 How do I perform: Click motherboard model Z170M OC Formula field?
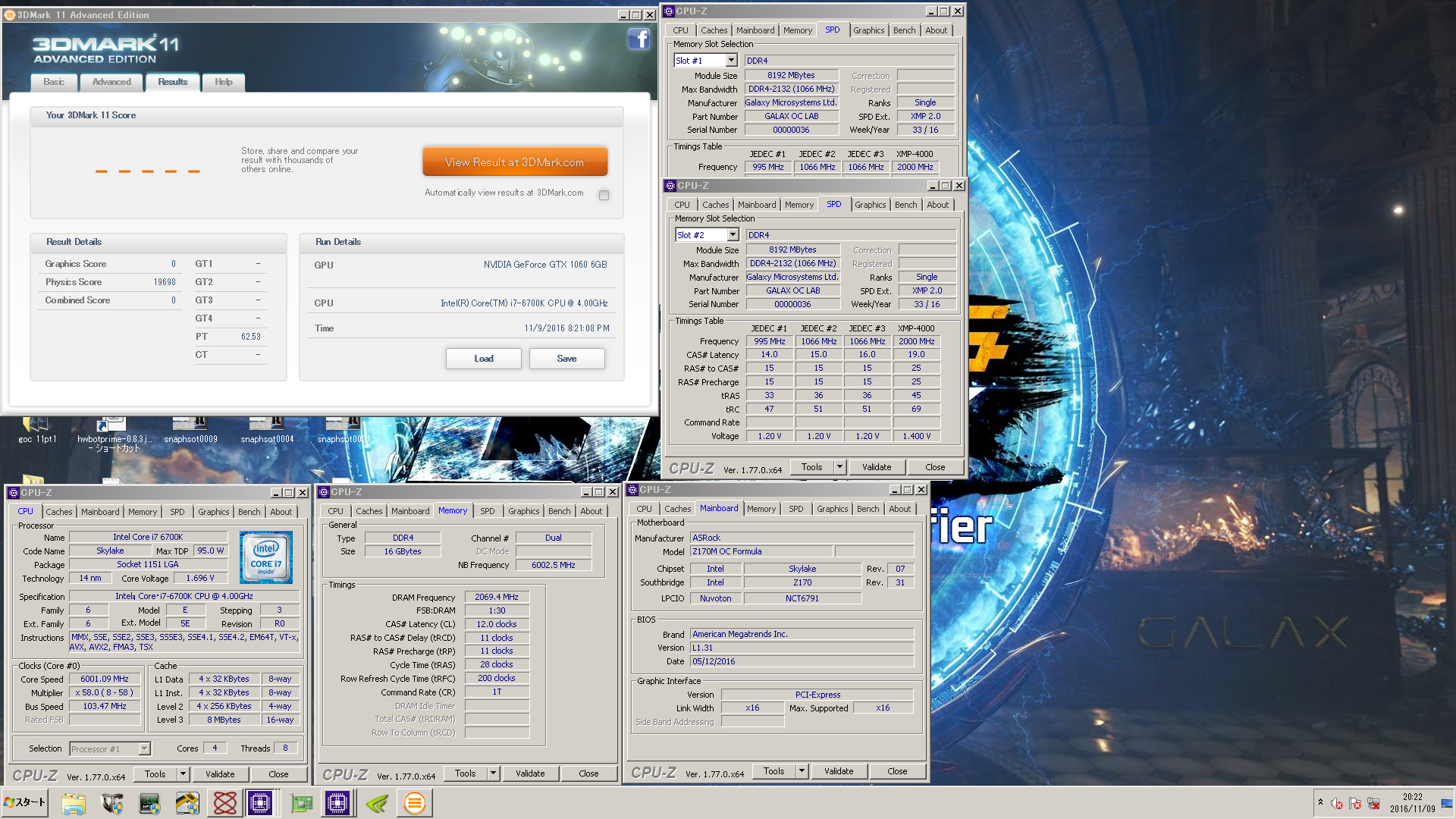pos(761,552)
